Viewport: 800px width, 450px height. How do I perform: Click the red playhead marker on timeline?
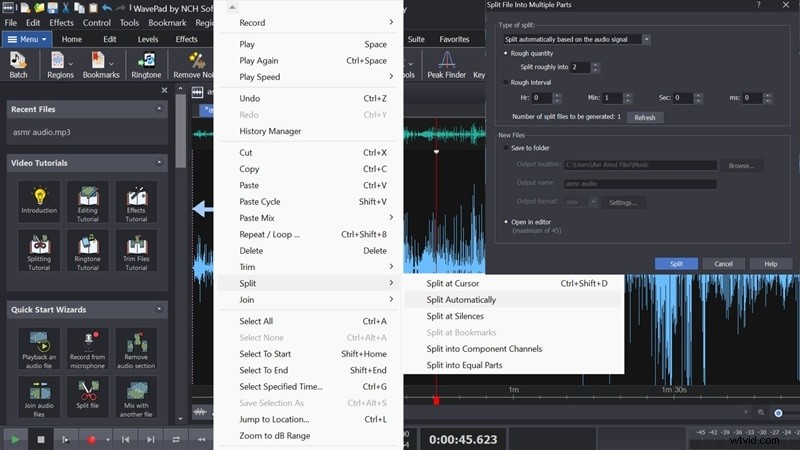tap(436, 401)
